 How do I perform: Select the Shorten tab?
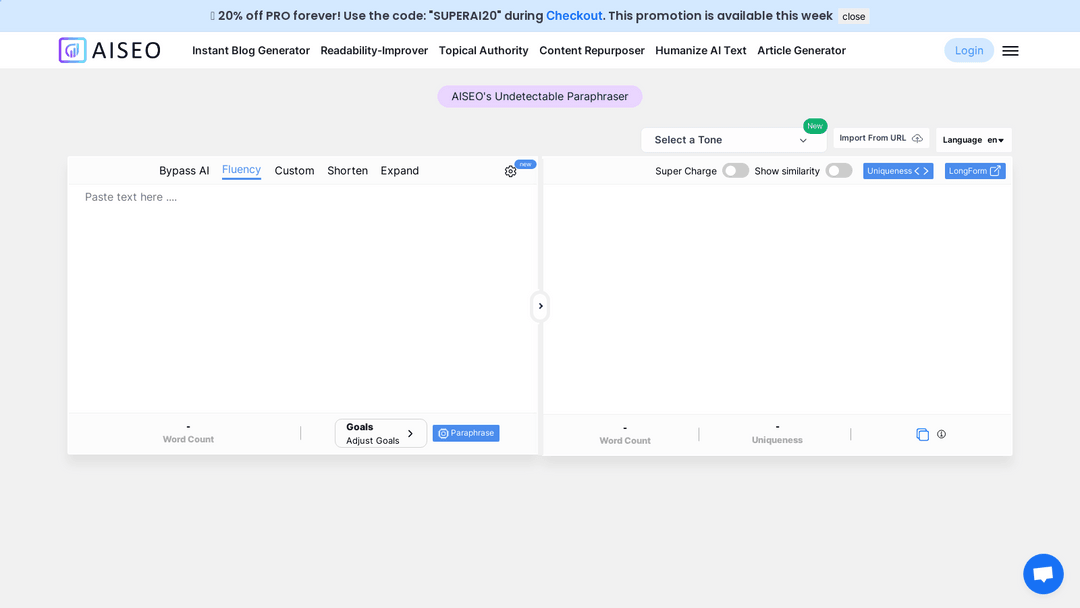pos(347,171)
